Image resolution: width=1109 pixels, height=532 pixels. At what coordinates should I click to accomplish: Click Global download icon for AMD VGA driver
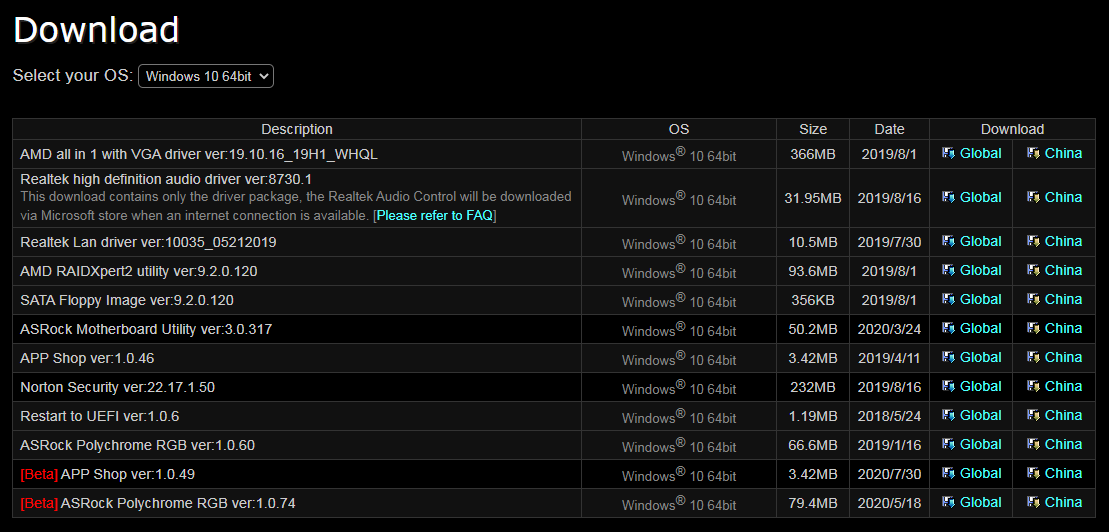[x=948, y=154]
